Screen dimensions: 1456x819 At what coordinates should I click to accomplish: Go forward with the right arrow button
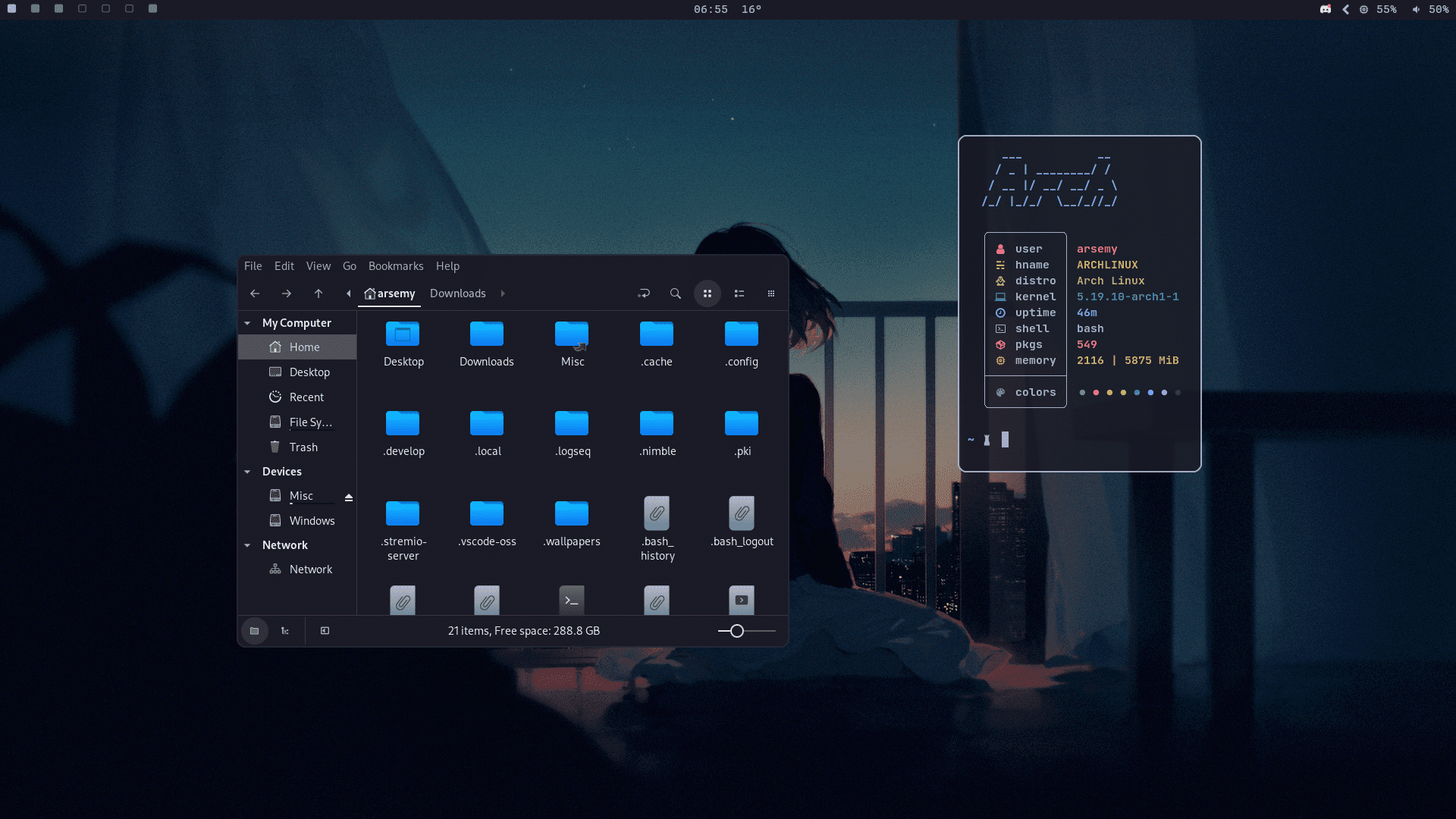[287, 293]
